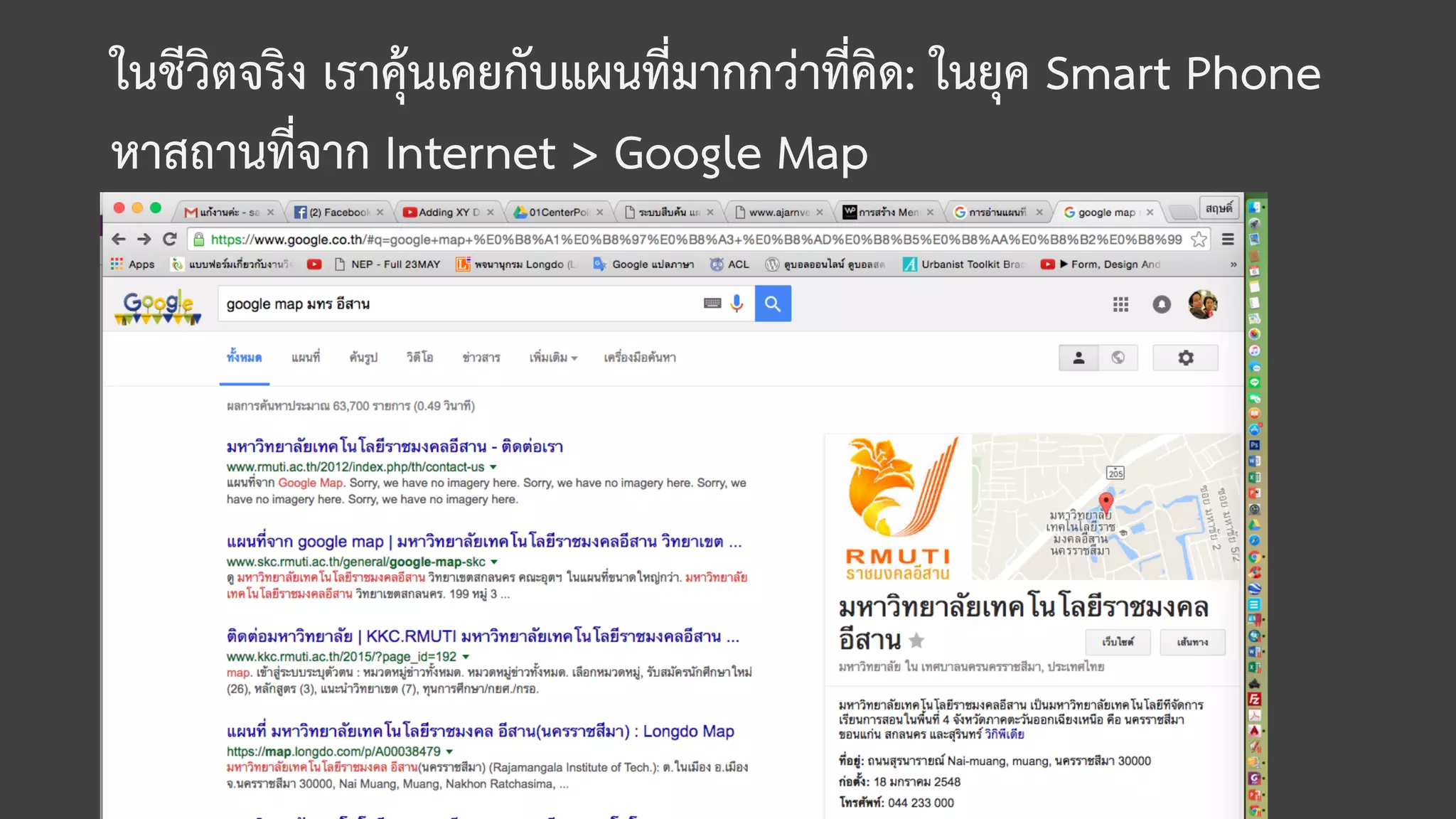The image size is (1456, 819).
Task: Switch to global results globe toggle
Action: point(1118,358)
